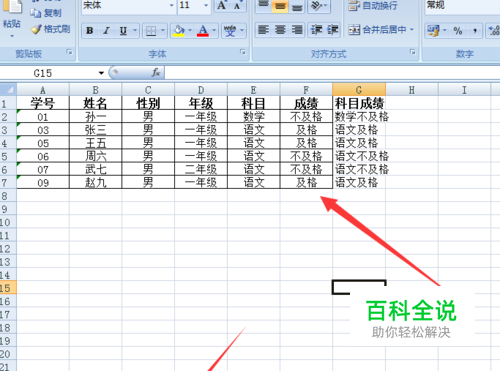This screenshot has width=500, height=371.
Task: Select column H header
Action: tap(412, 90)
